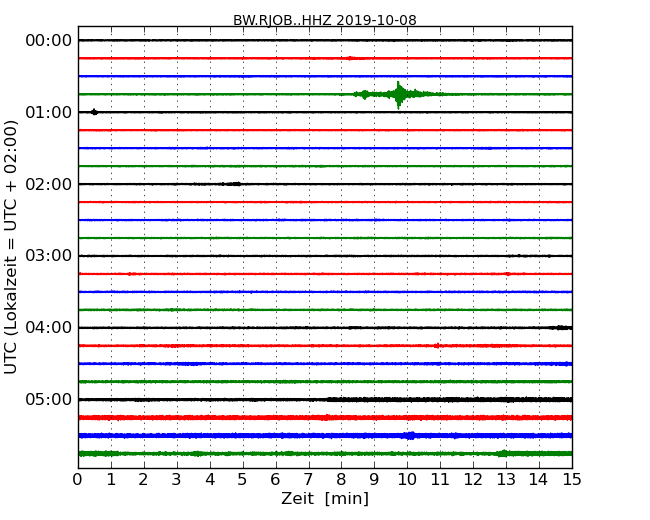
Task: Click x-axis tick label 0
Action: [78, 480]
